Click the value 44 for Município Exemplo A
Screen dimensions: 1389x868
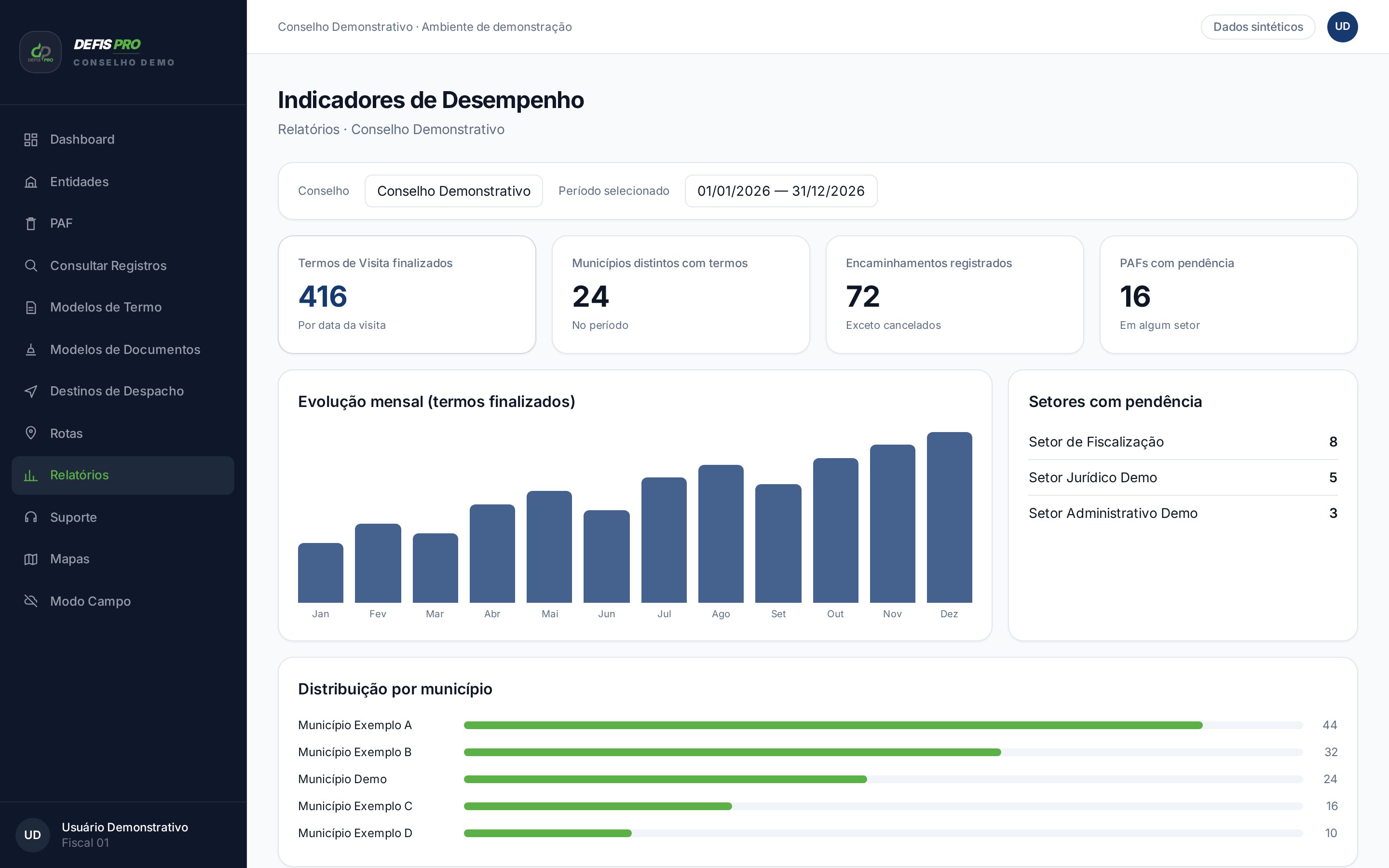pos(1330,726)
